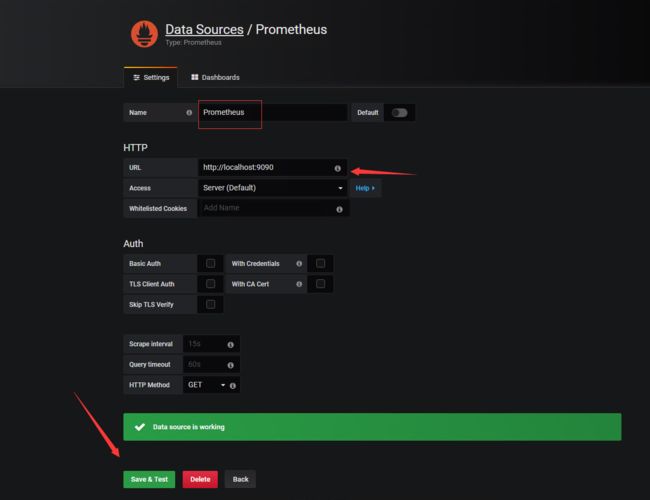Open the Data Sources breadcrumb link
The image size is (650, 500).
pyautogui.click(x=204, y=29)
